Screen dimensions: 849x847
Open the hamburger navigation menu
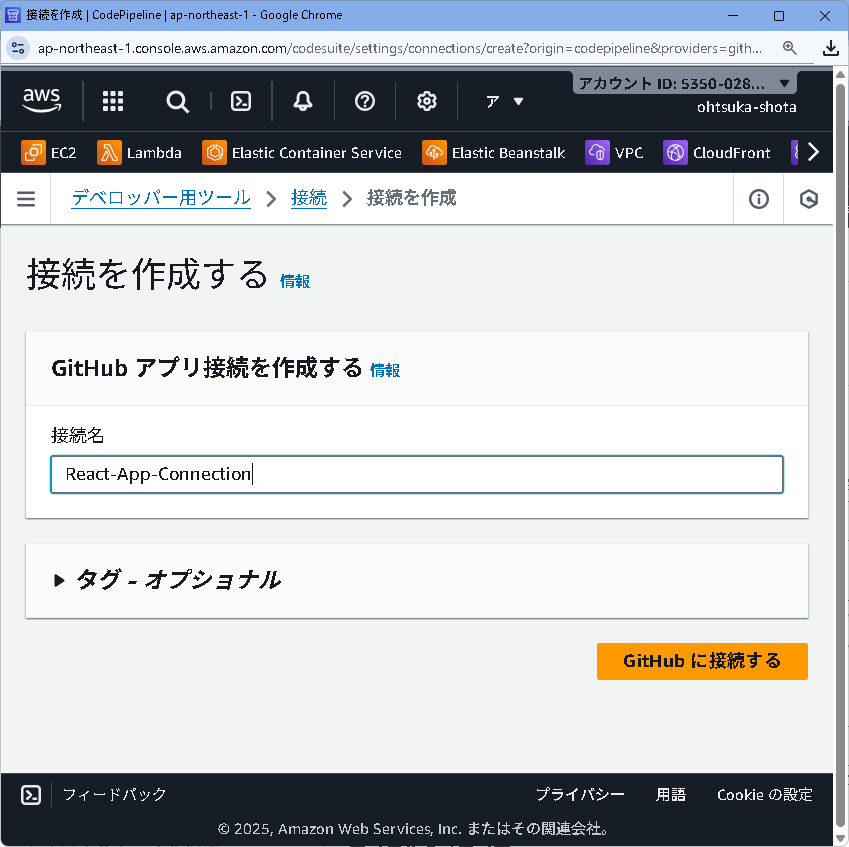(26, 198)
